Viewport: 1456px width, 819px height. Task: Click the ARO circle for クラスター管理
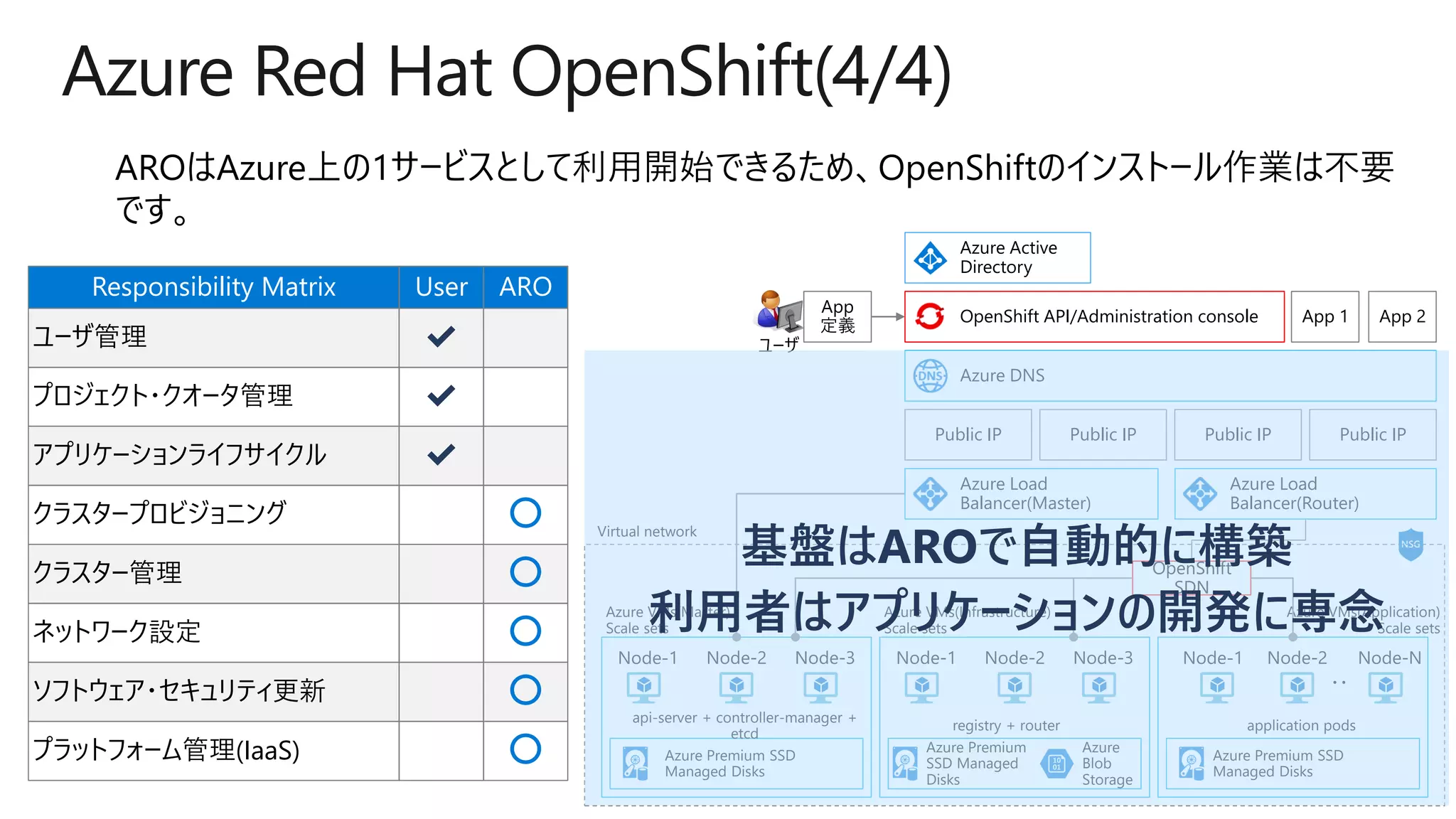[525, 572]
